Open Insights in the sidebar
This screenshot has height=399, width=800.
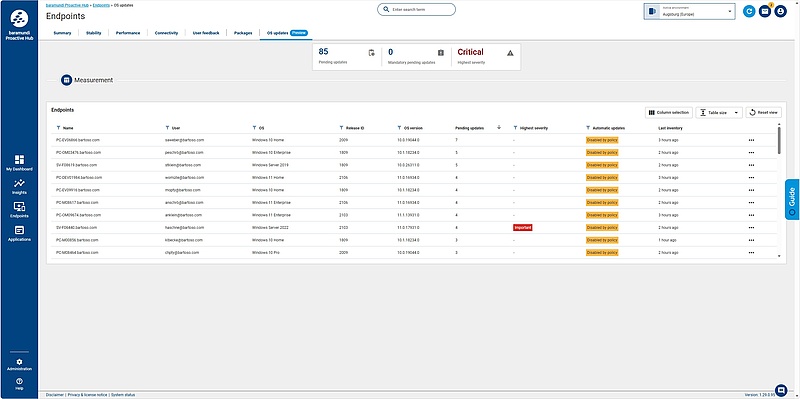point(19,186)
